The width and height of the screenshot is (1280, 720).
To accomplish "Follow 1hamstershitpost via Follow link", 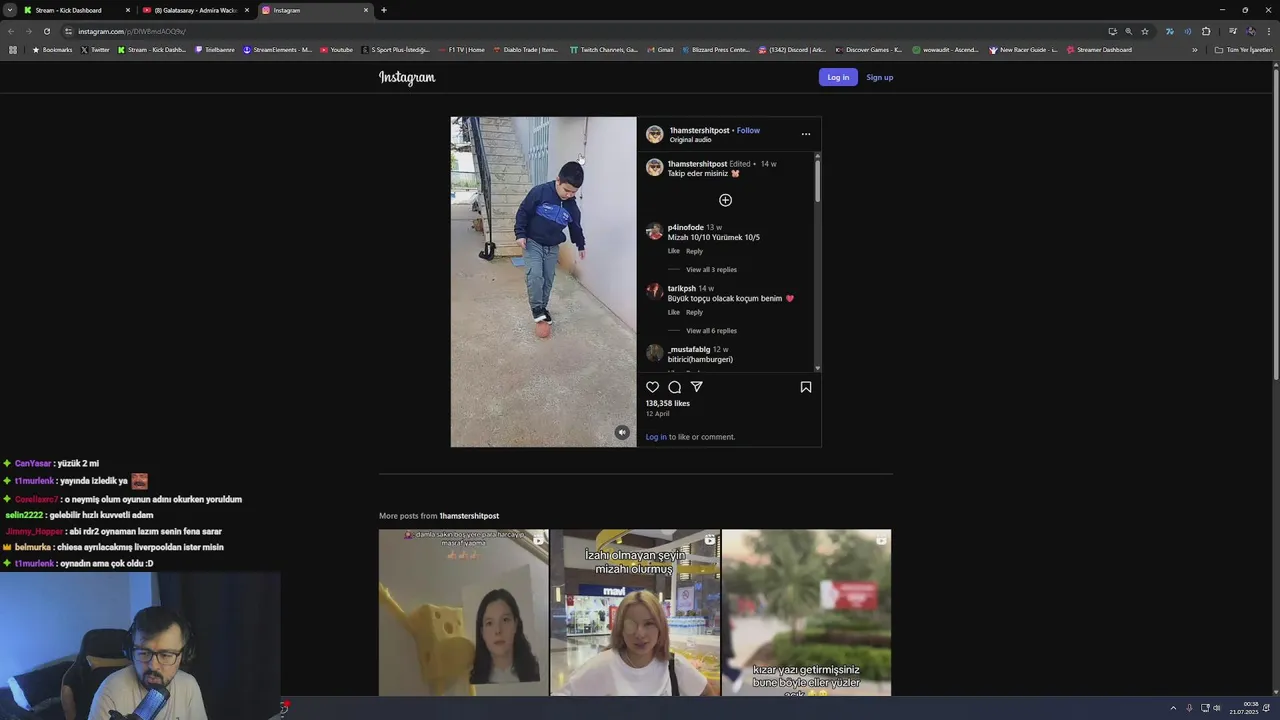I will [748, 130].
